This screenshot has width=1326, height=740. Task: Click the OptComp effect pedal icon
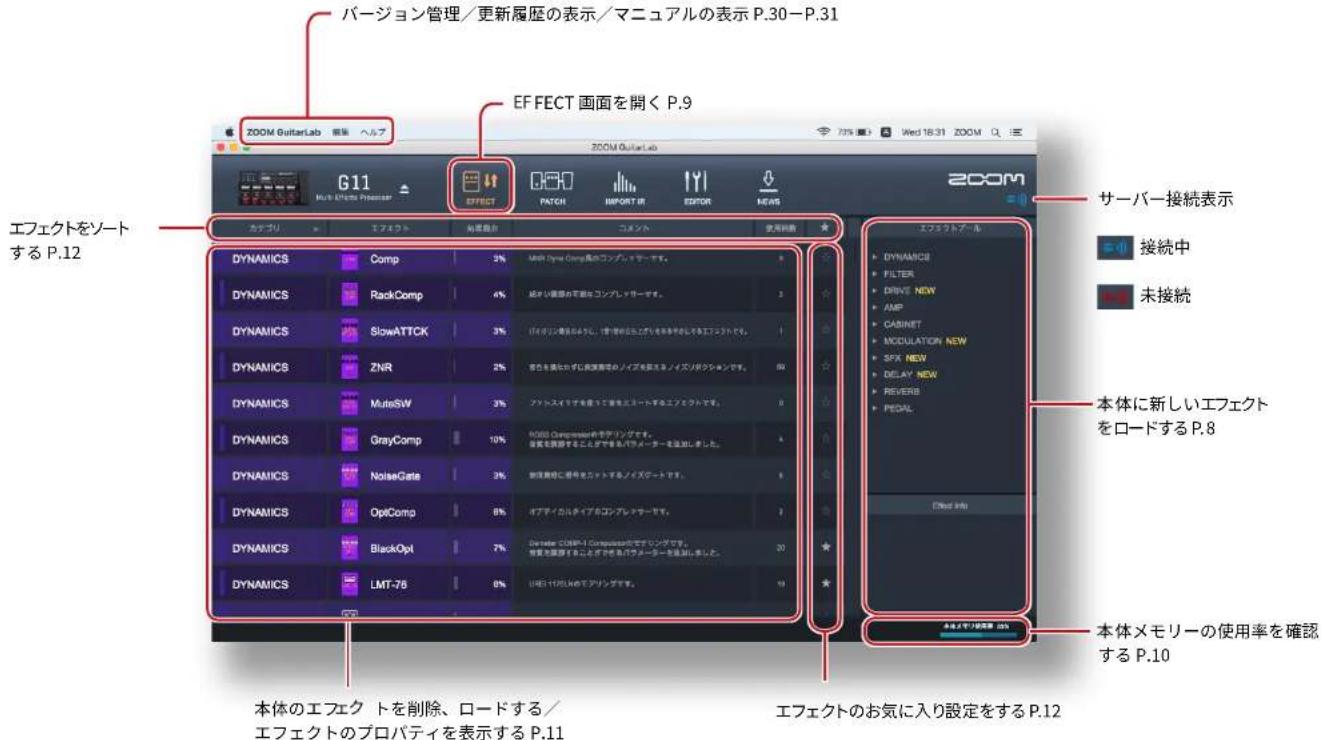[349, 512]
